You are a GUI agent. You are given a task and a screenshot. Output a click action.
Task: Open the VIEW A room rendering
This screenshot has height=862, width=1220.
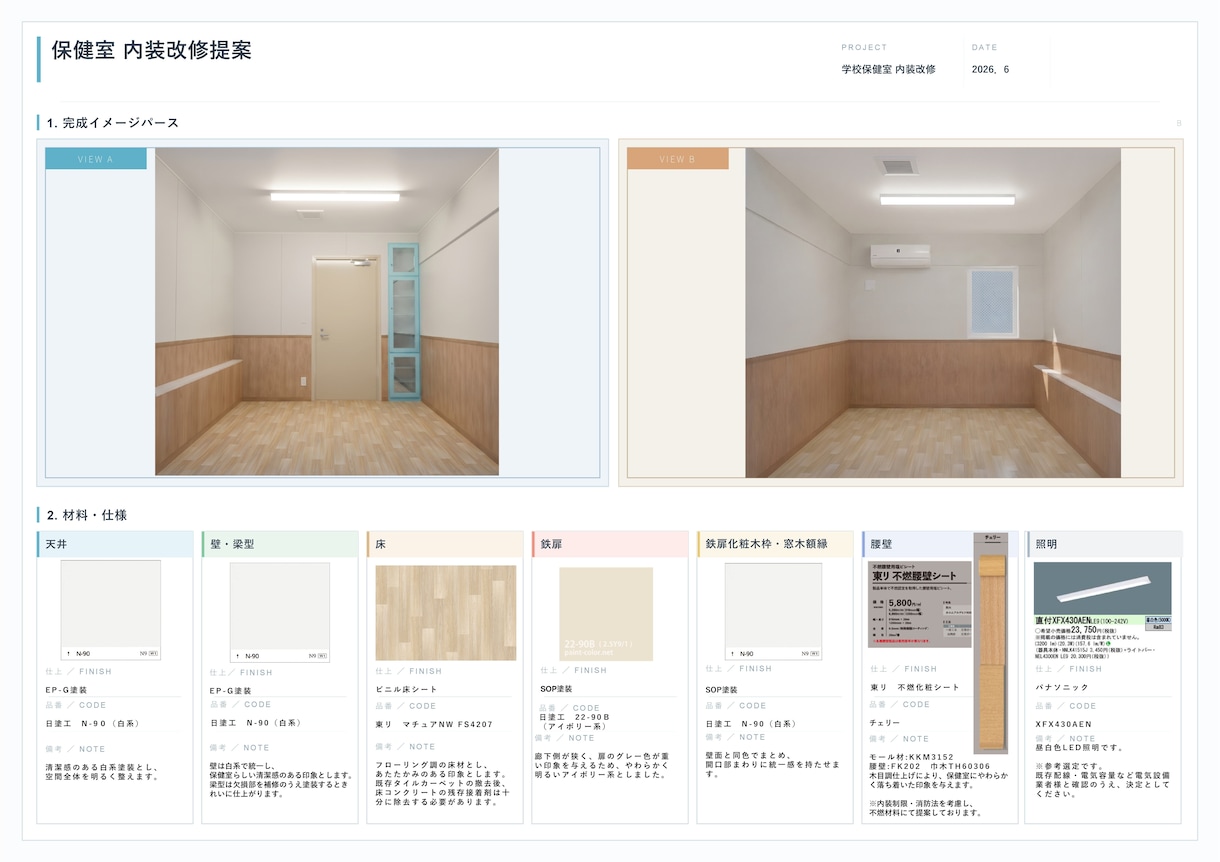click(x=327, y=312)
